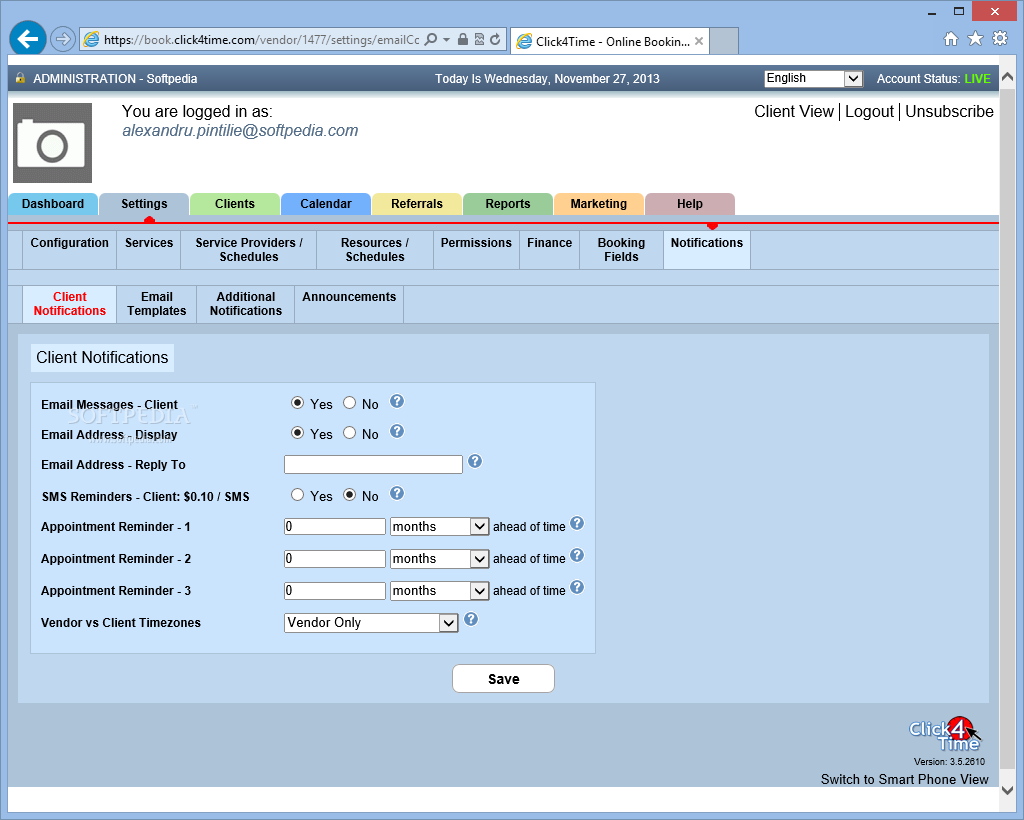Click the Appointment Reminder - 1 number field
Screen dimensions: 1024x820
[x=334, y=526]
